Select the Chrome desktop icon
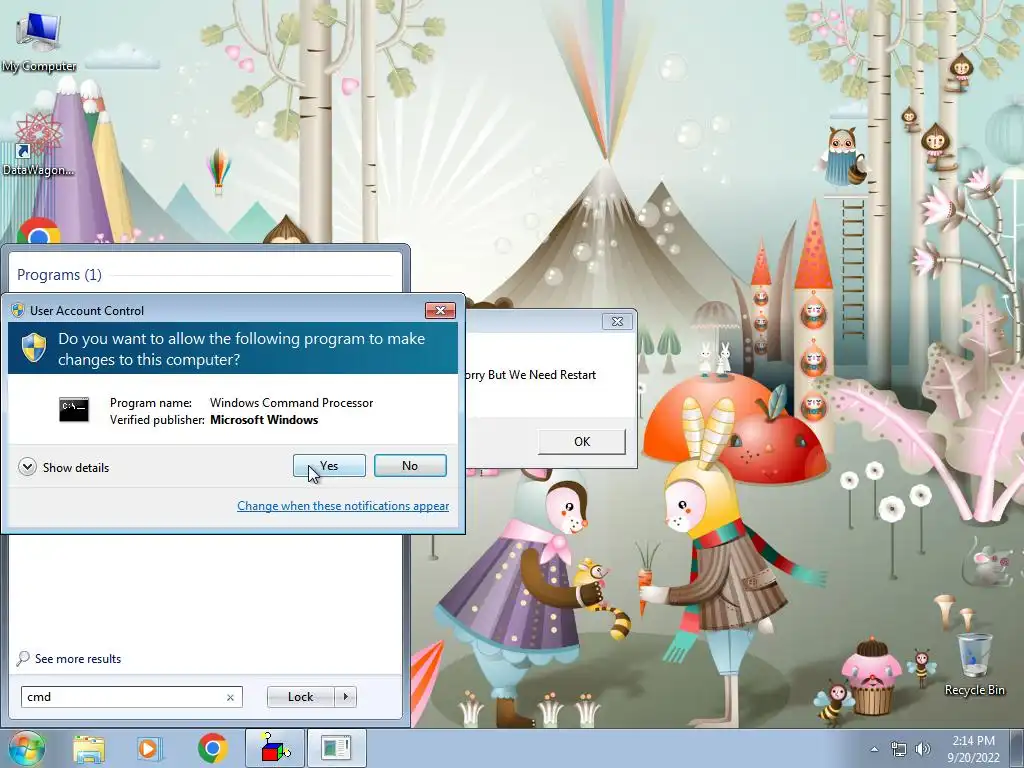 coord(39,231)
